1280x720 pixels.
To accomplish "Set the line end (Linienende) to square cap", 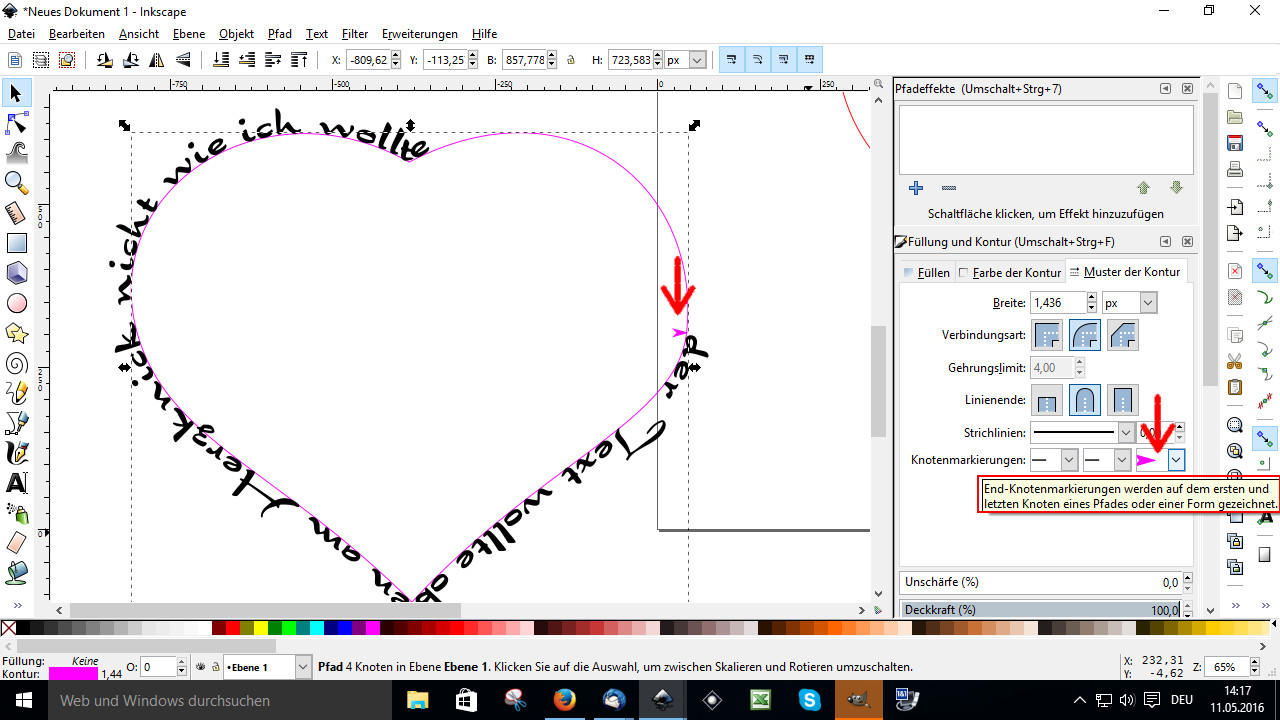I will point(1122,401).
